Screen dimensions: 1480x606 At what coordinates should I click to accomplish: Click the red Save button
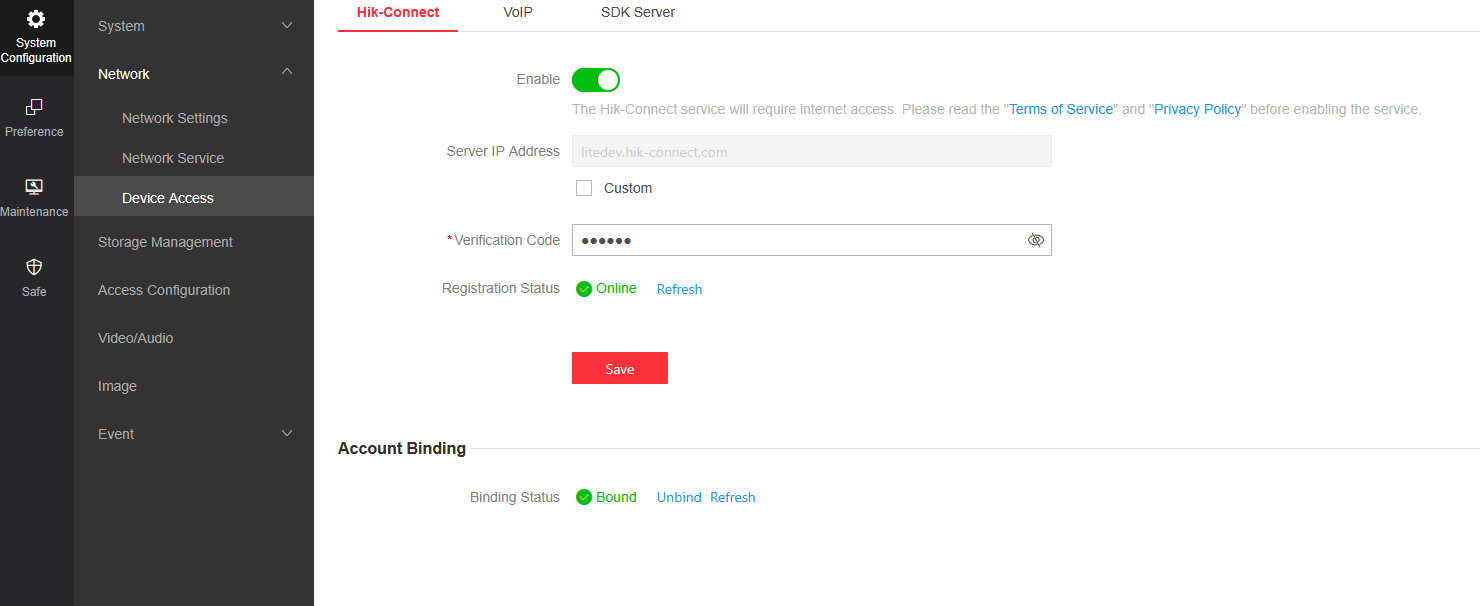(620, 368)
